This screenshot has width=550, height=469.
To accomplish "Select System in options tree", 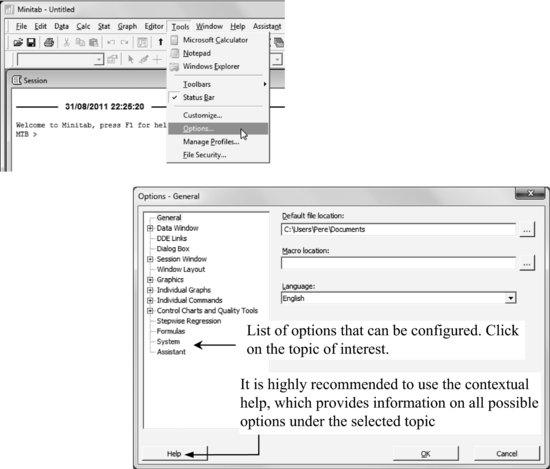I will [168, 342].
